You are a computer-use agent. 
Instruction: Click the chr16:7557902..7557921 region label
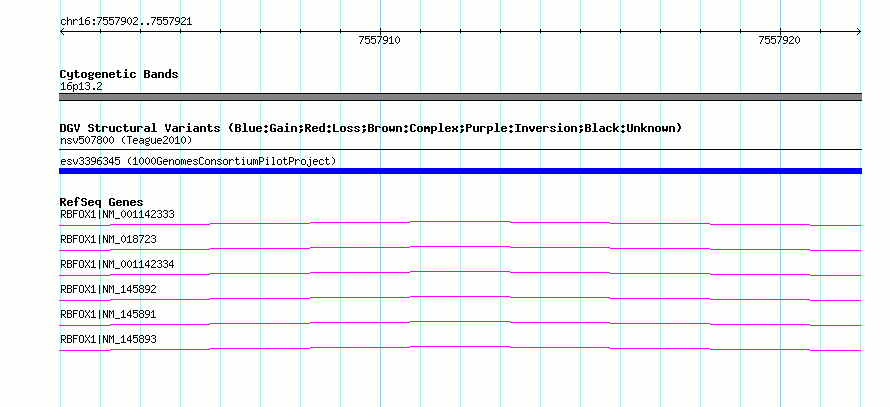[x=126, y=22]
